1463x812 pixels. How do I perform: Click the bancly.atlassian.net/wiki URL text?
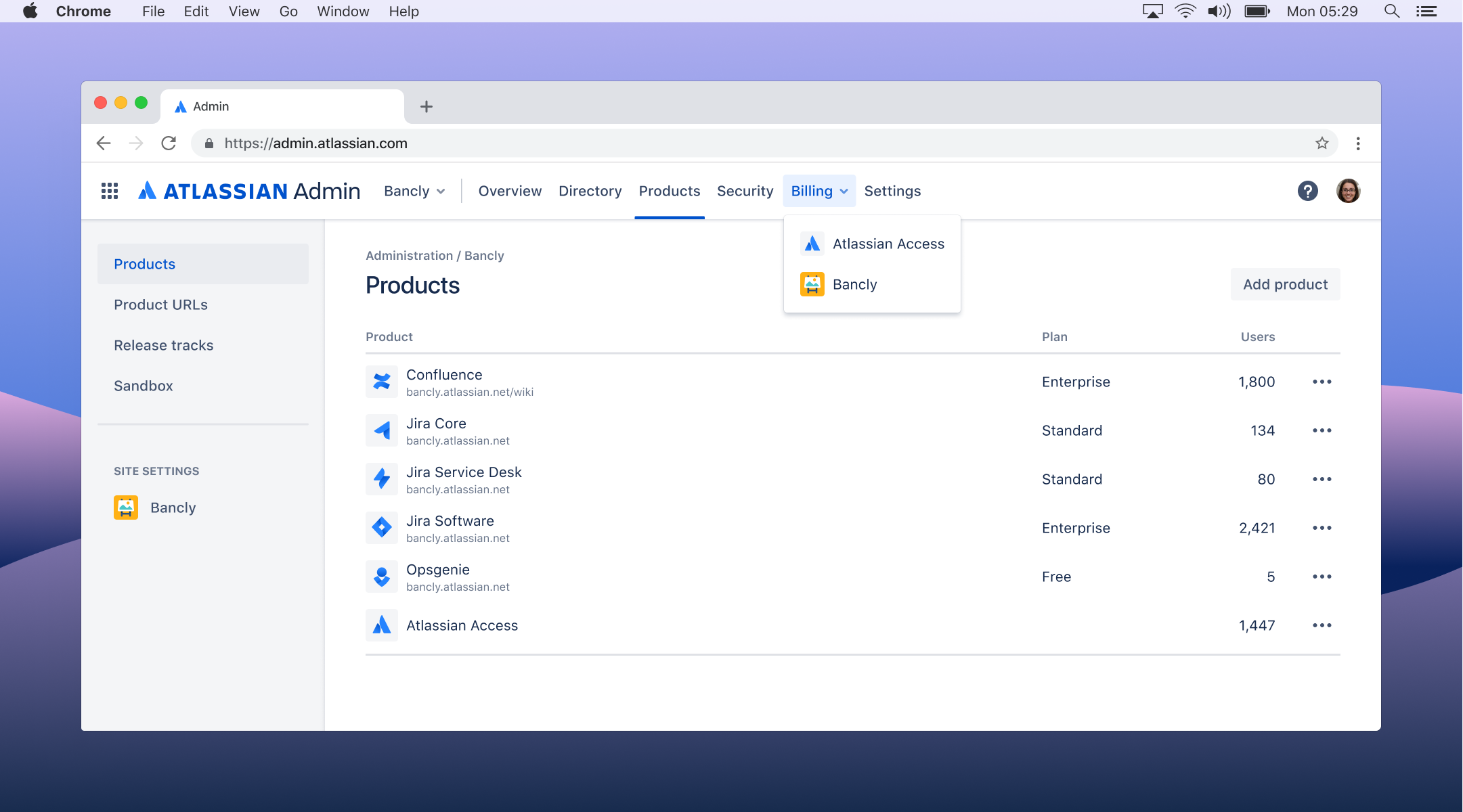[x=470, y=392]
